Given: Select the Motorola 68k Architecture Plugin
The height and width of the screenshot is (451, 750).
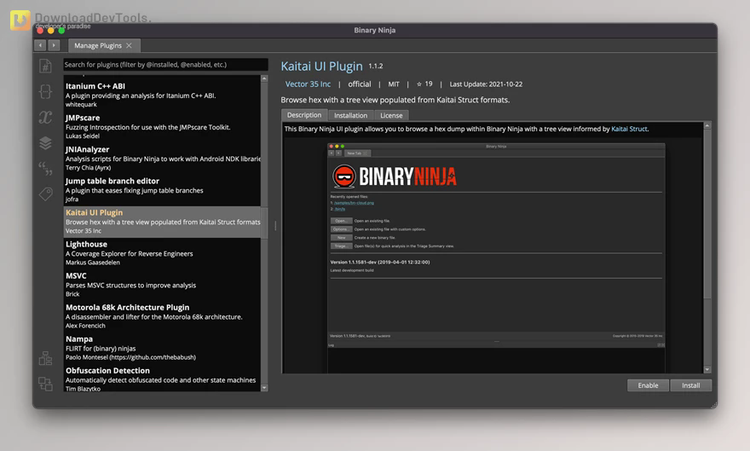Looking at the screenshot, I should point(162,316).
